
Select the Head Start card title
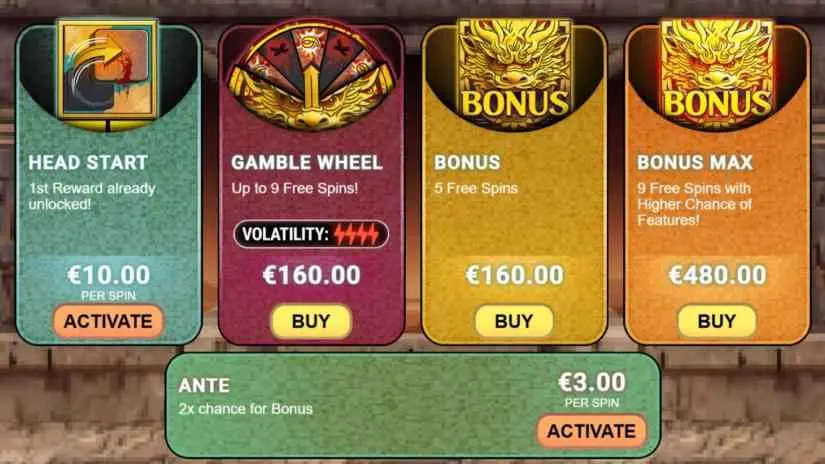[x=88, y=163]
